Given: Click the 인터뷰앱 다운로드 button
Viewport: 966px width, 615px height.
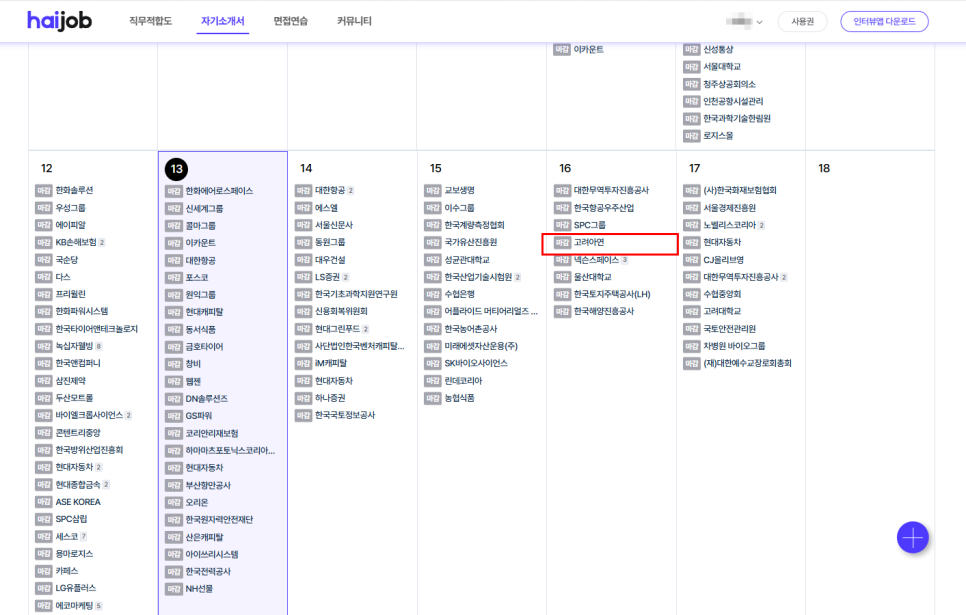Looking at the screenshot, I should tap(884, 21).
